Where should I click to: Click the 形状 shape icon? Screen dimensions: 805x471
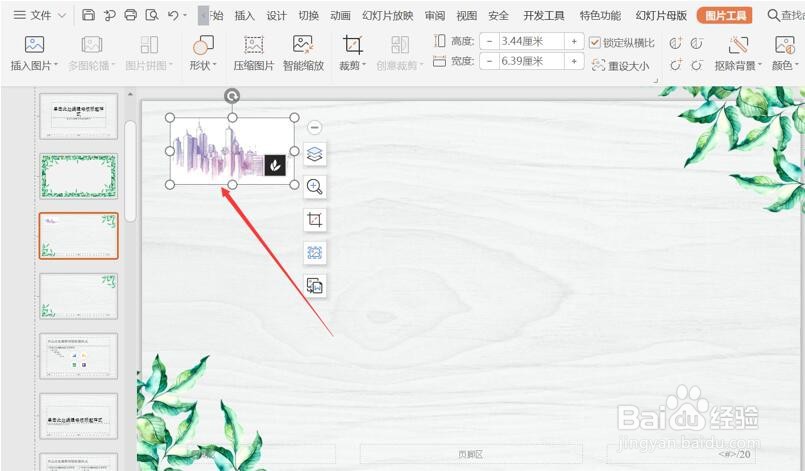tap(203, 45)
